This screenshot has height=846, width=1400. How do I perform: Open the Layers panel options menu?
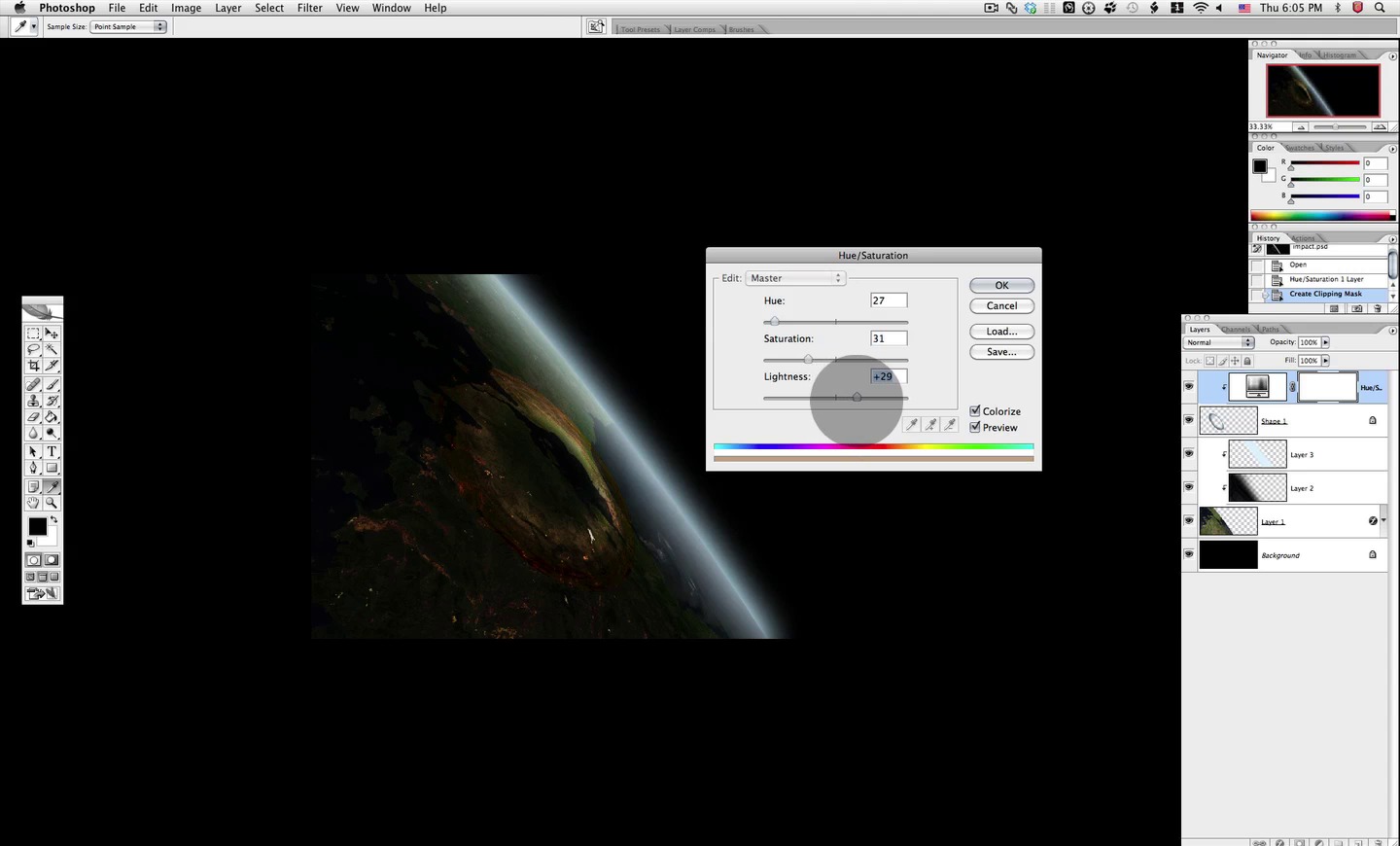click(1392, 331)
